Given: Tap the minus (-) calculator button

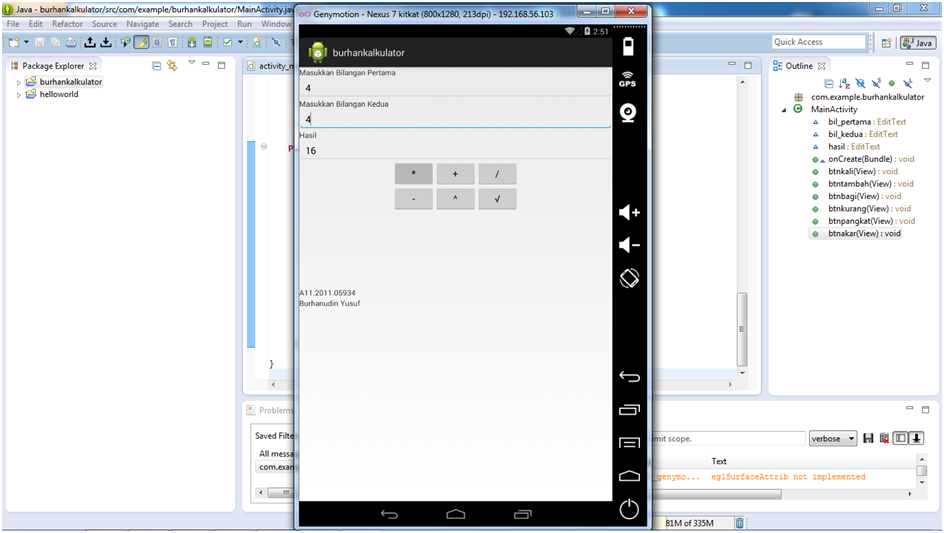Looking at the screenshot, I should 414,199.
